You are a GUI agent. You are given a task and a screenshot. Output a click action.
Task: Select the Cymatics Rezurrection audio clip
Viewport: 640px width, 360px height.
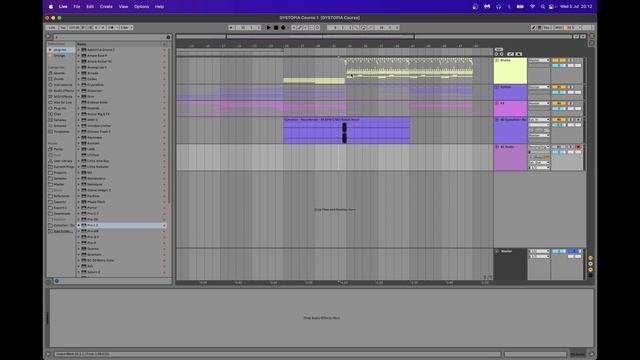click(x=346, y=131)
